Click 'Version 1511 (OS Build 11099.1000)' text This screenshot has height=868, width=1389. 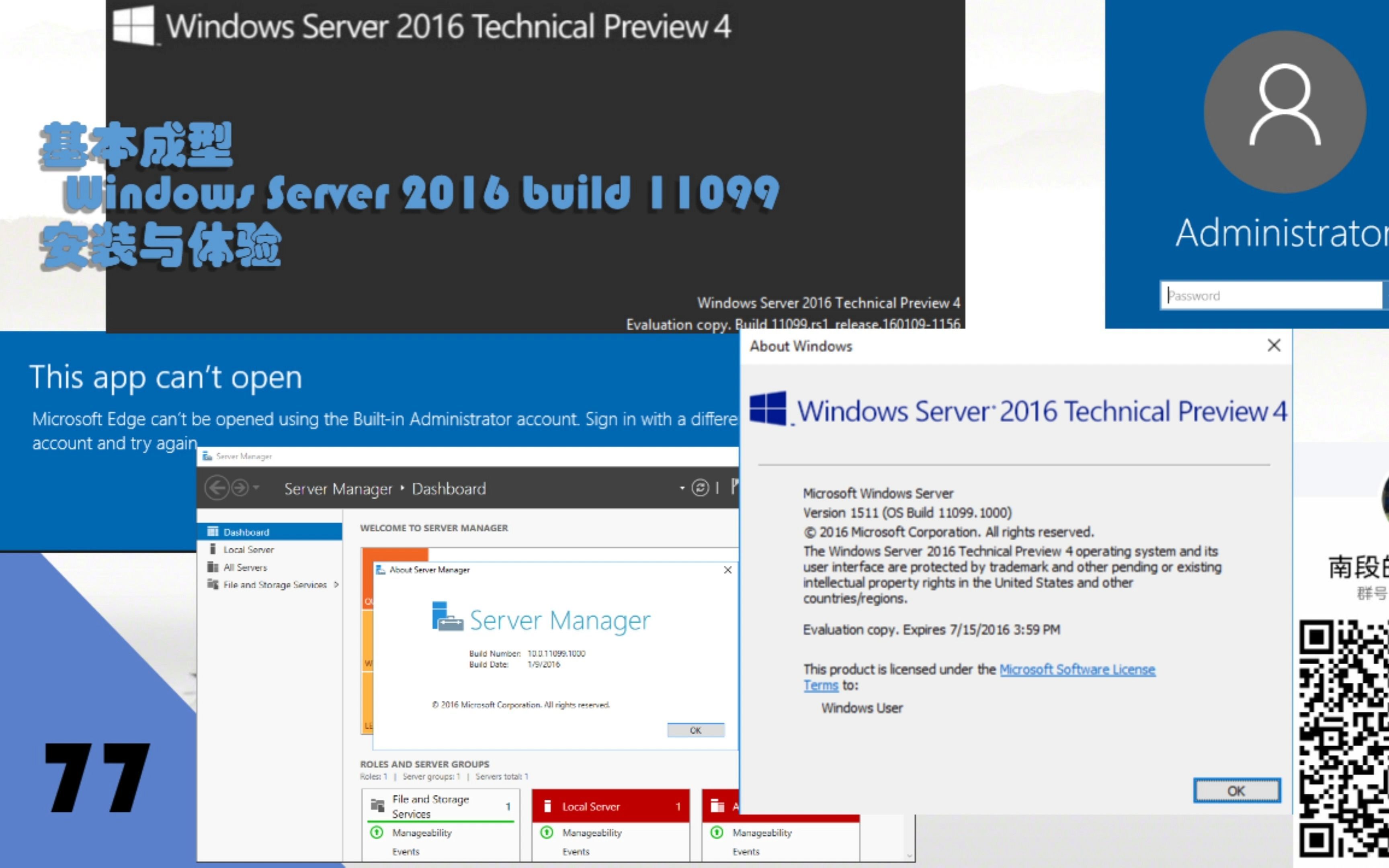pos(908,513)
